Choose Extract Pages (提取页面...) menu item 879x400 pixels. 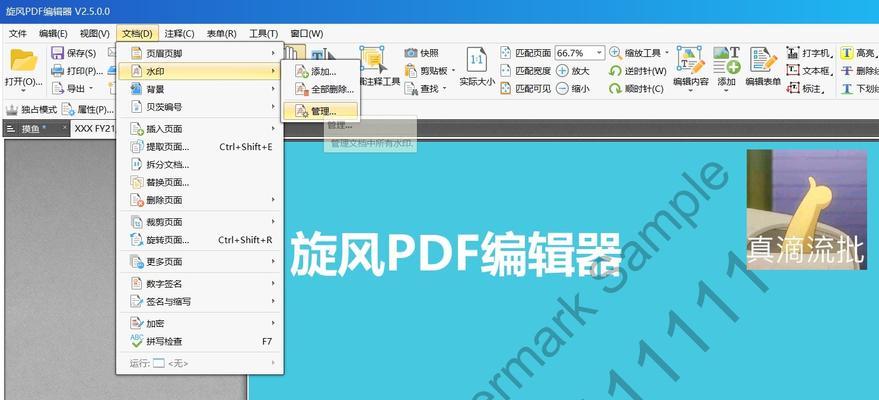[x=200, y=147]
